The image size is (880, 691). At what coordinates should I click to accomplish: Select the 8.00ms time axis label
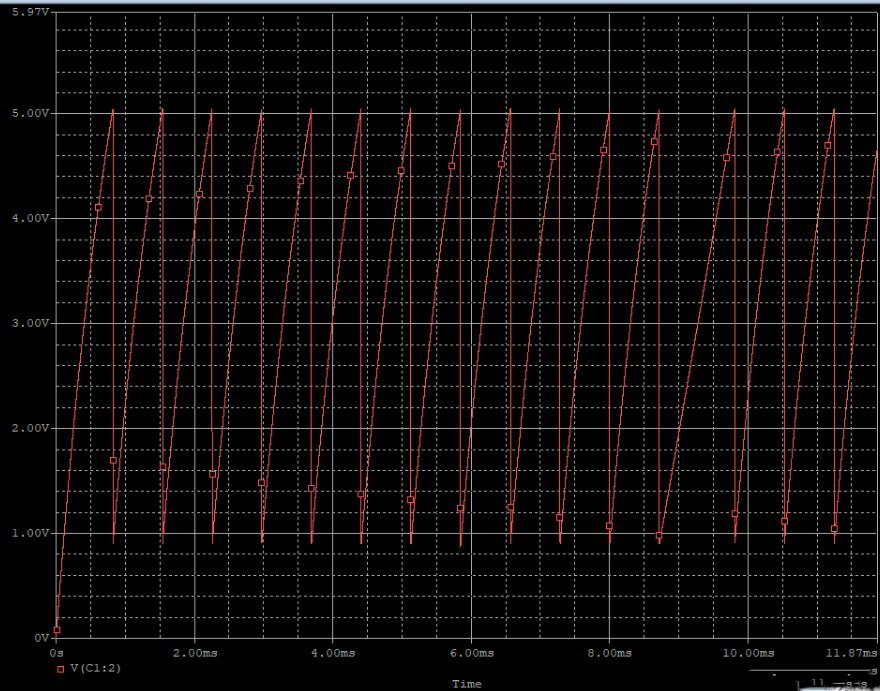point(608,652)
